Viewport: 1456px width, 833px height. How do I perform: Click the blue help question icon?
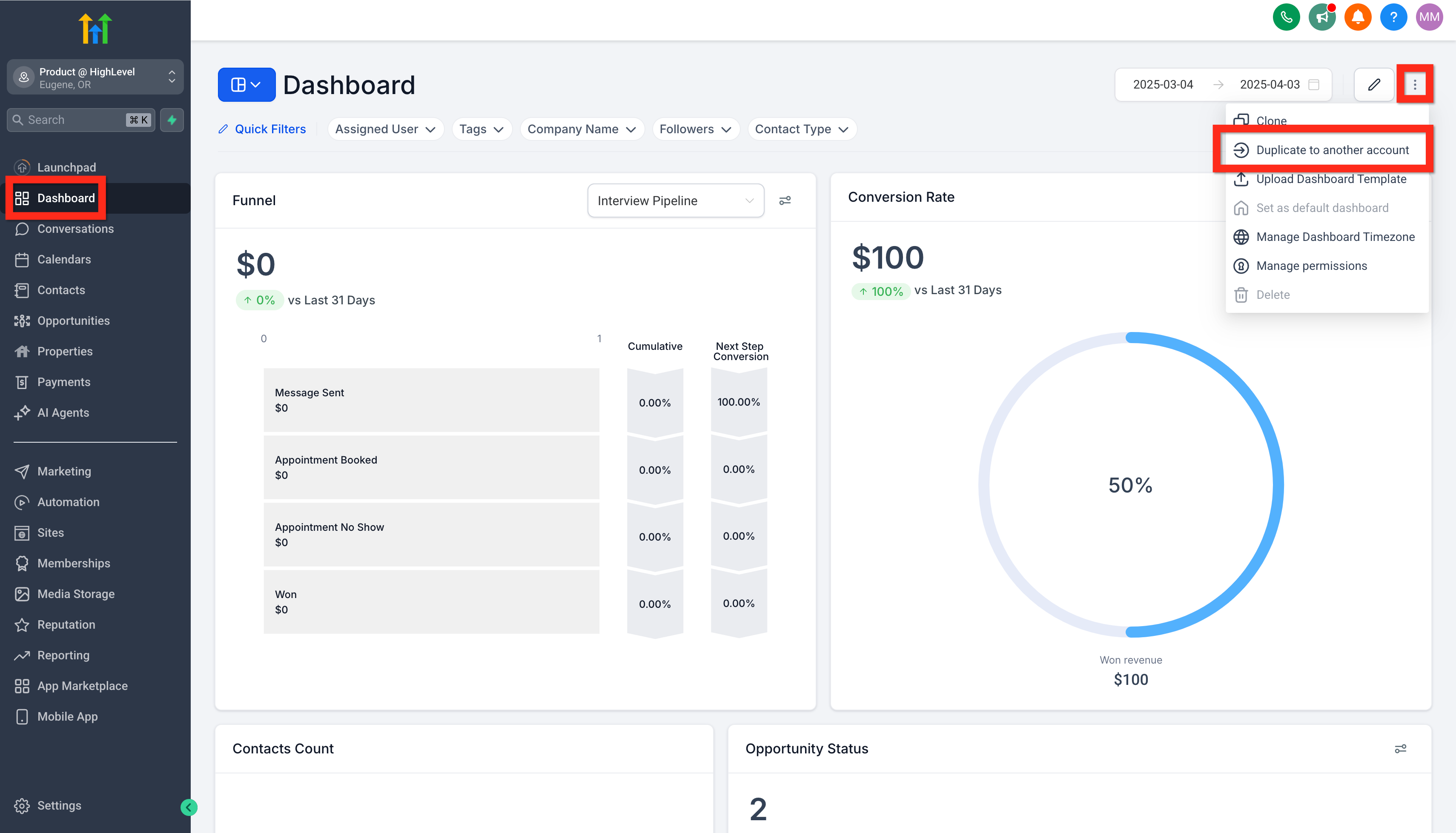coord(1393,17)
